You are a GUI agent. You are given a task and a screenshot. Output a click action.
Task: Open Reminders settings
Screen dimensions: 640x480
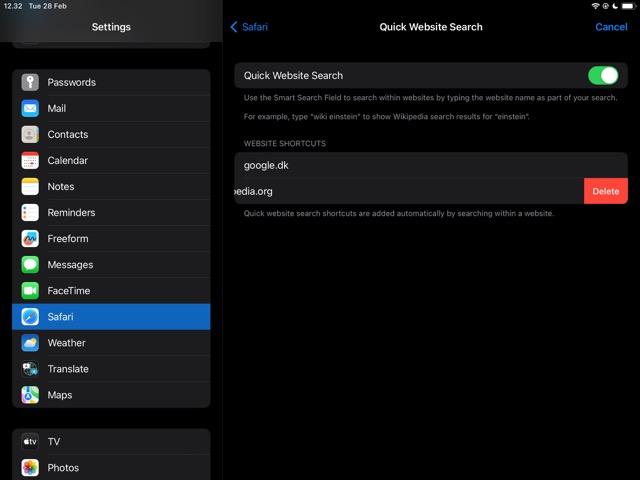pyautogui.click(x=71, y=213)
